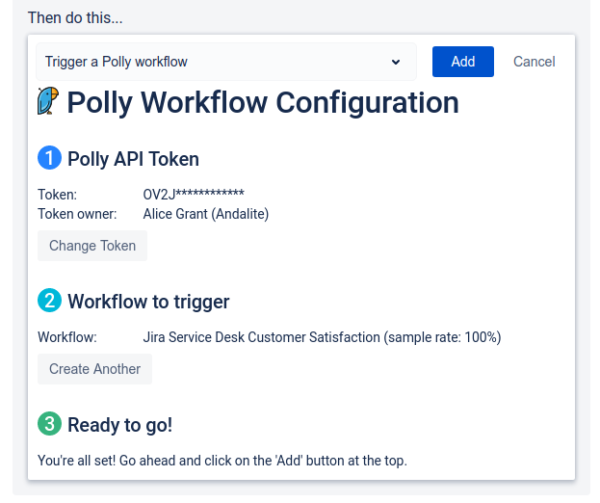Click the teal step 2 circle icon
This screenshot has width=600, height=503.
[x=49, y=300]
